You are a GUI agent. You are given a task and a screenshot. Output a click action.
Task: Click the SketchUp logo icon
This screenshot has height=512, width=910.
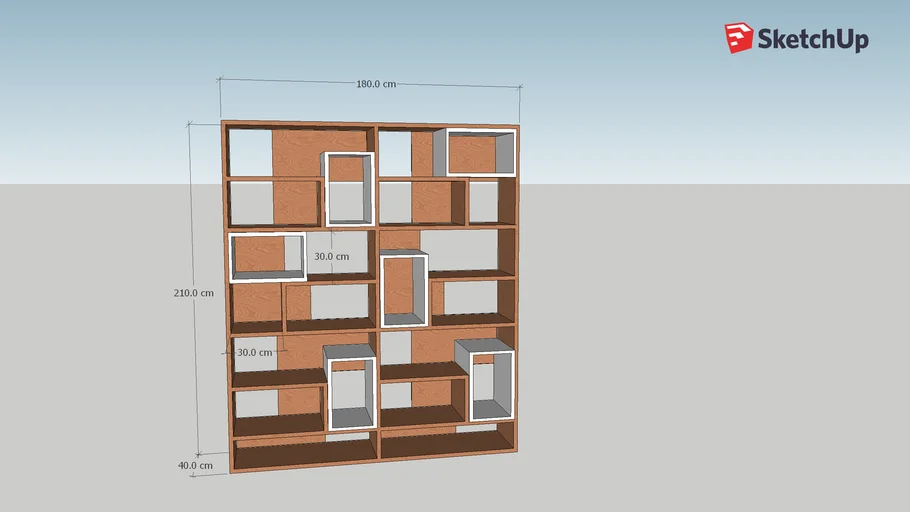(x=739, y=38)
